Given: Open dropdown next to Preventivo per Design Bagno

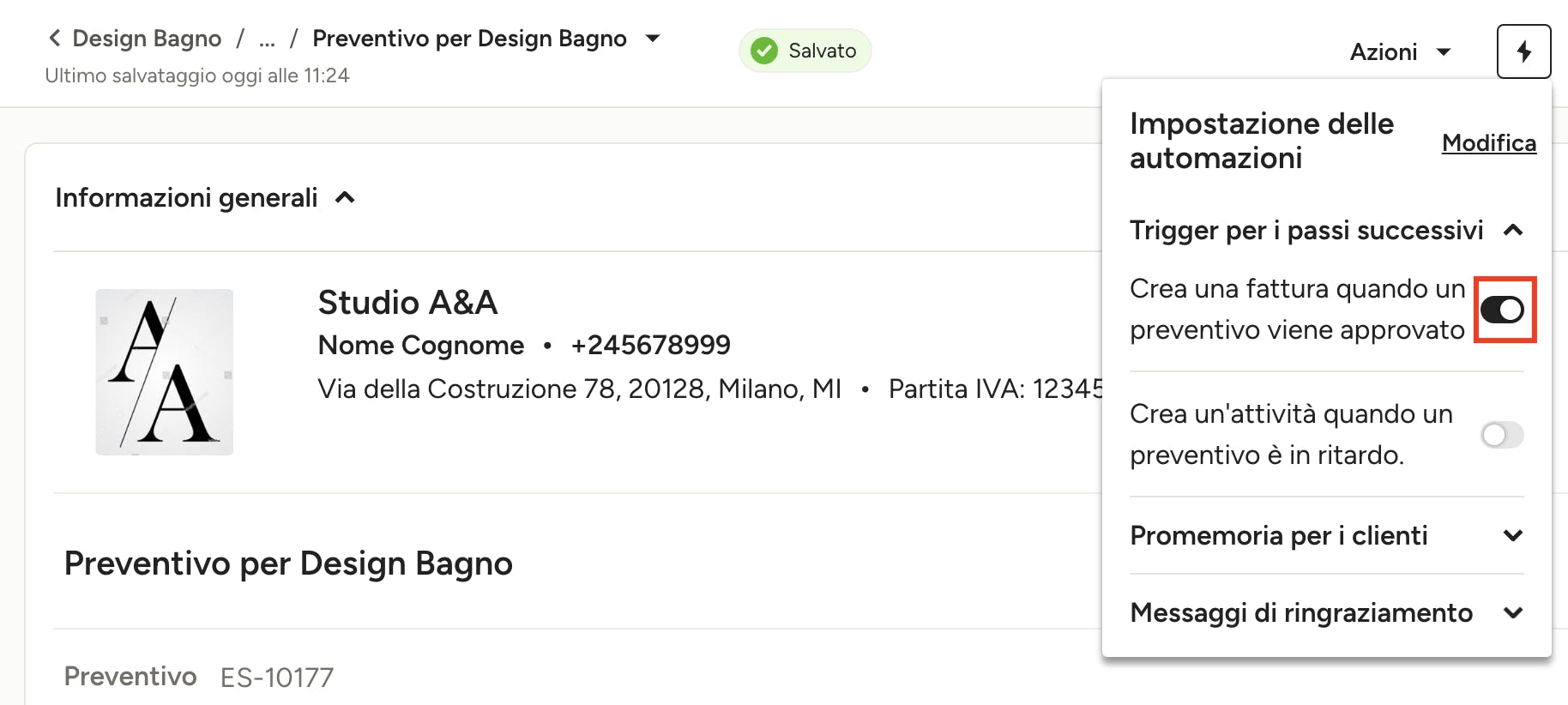Looking at the screenshot, I should coord(653,38).
